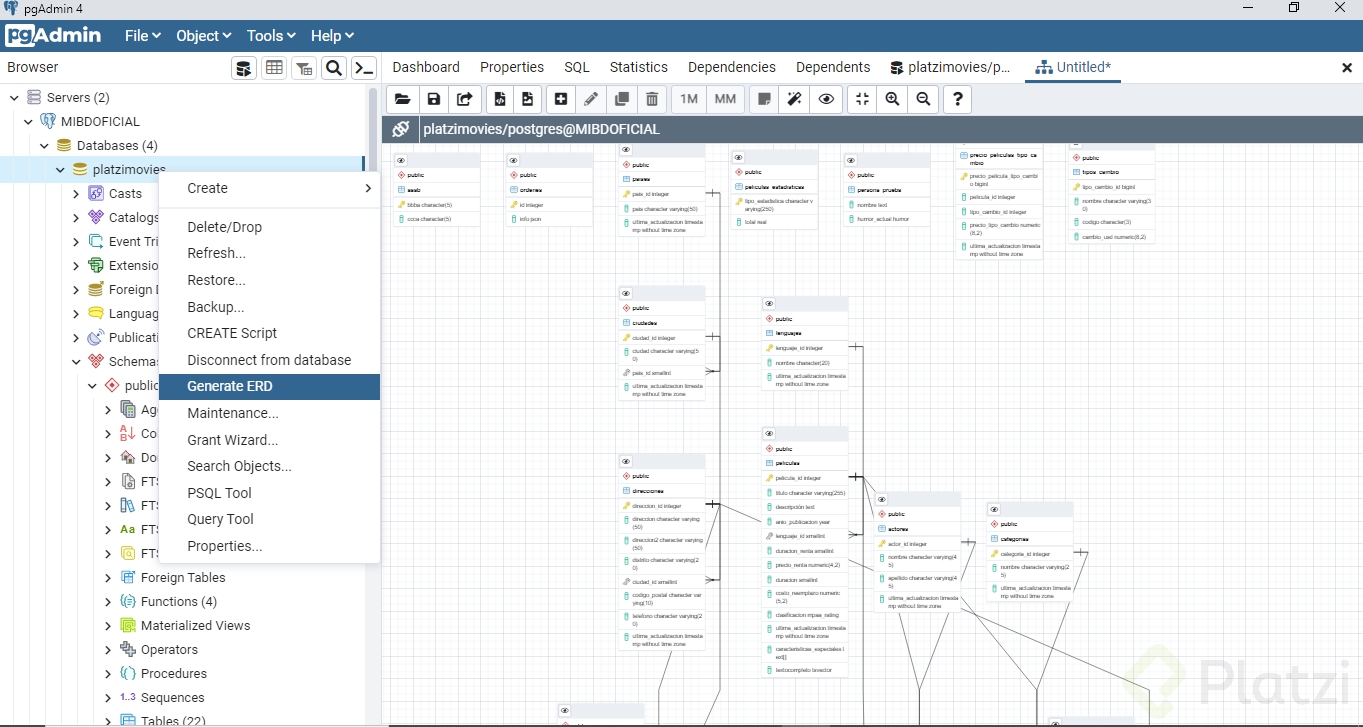Expand the Sequences node arrow
Screen dimensions: 1363x727
(109, 698)
